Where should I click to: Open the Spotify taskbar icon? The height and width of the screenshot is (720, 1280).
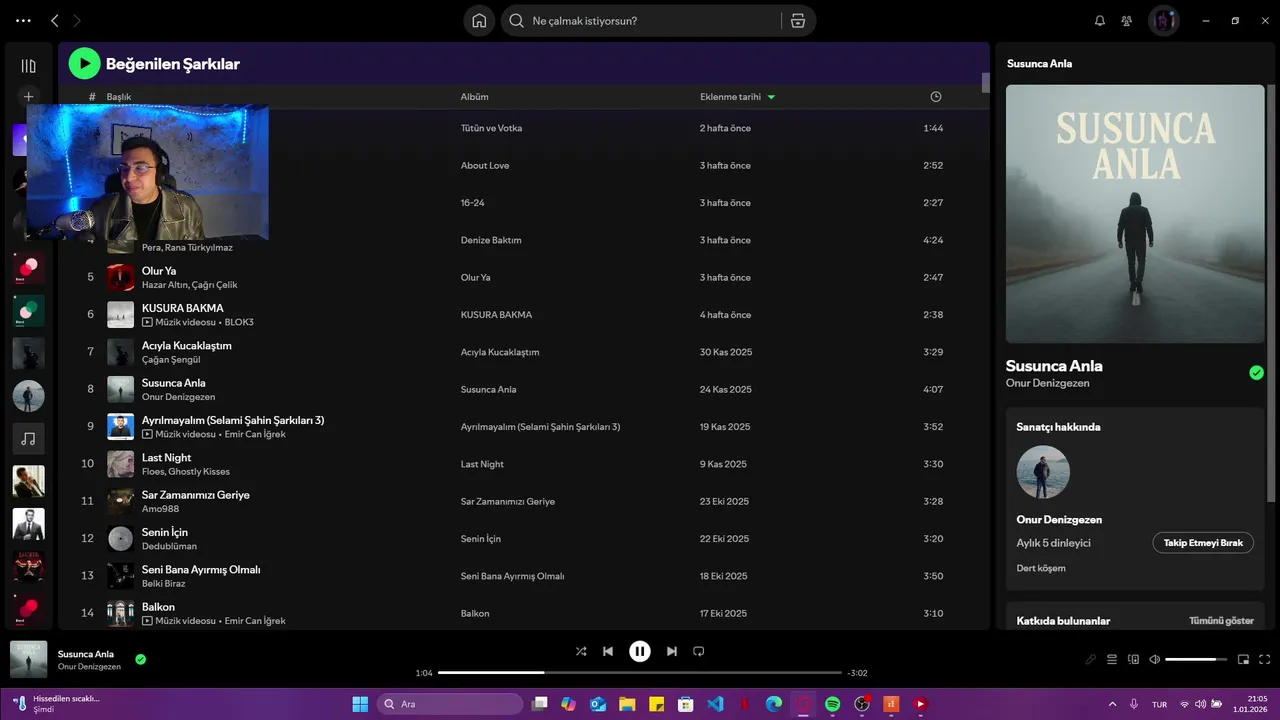[x=833, y=704]
